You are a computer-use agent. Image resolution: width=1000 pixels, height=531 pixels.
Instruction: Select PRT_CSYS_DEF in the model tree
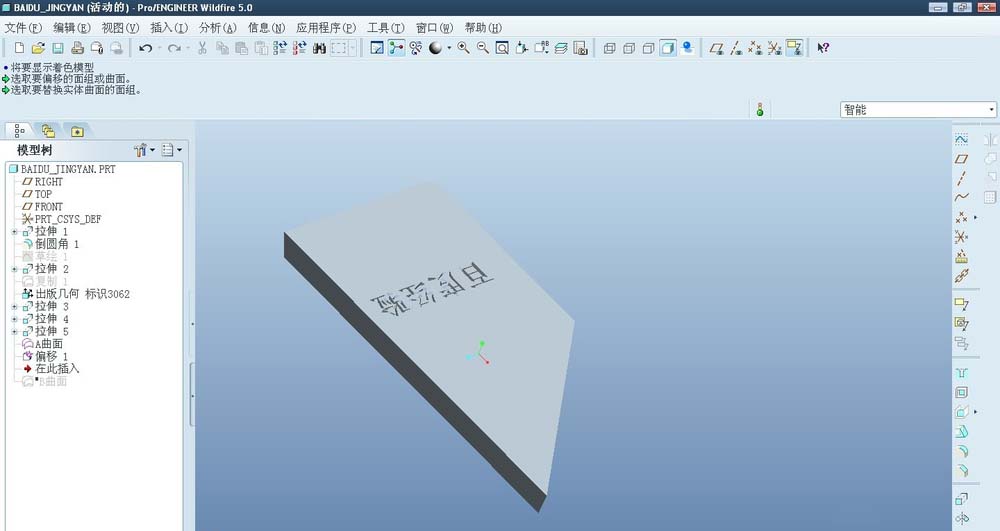(x=62, y=219)
